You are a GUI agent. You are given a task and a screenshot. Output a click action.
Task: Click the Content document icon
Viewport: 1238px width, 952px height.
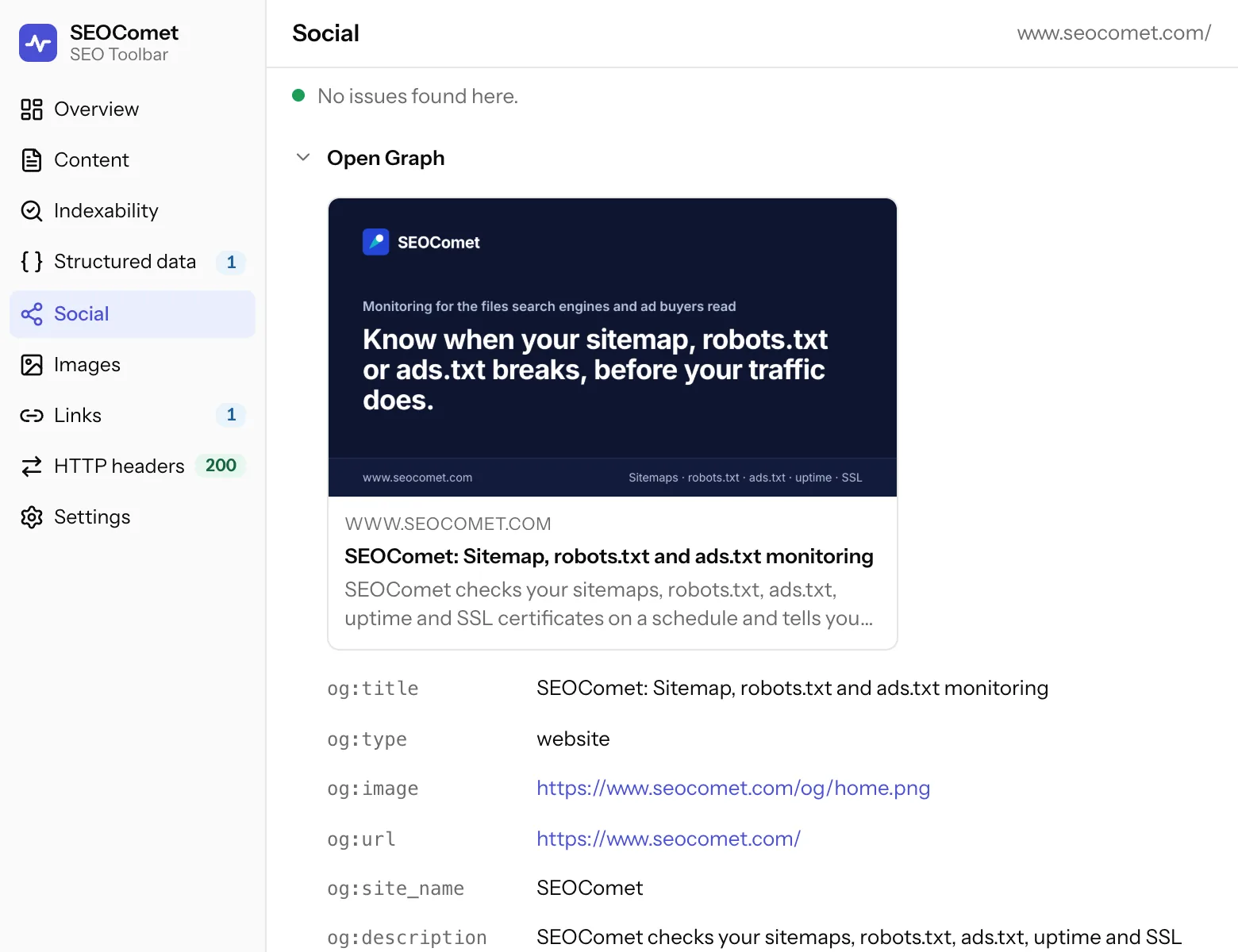coord(32,160)
